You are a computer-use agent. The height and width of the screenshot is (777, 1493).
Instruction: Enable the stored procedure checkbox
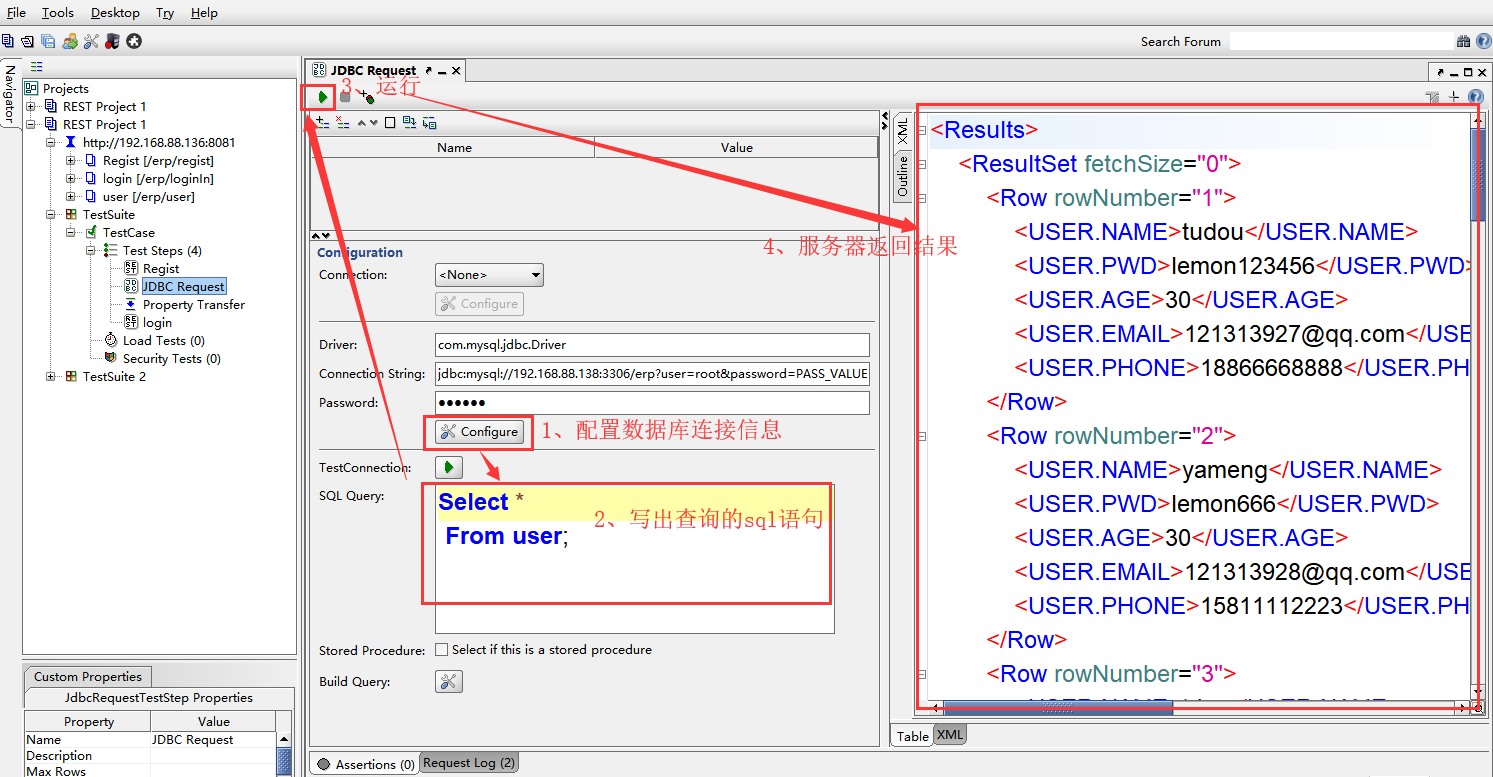[442, 650]
